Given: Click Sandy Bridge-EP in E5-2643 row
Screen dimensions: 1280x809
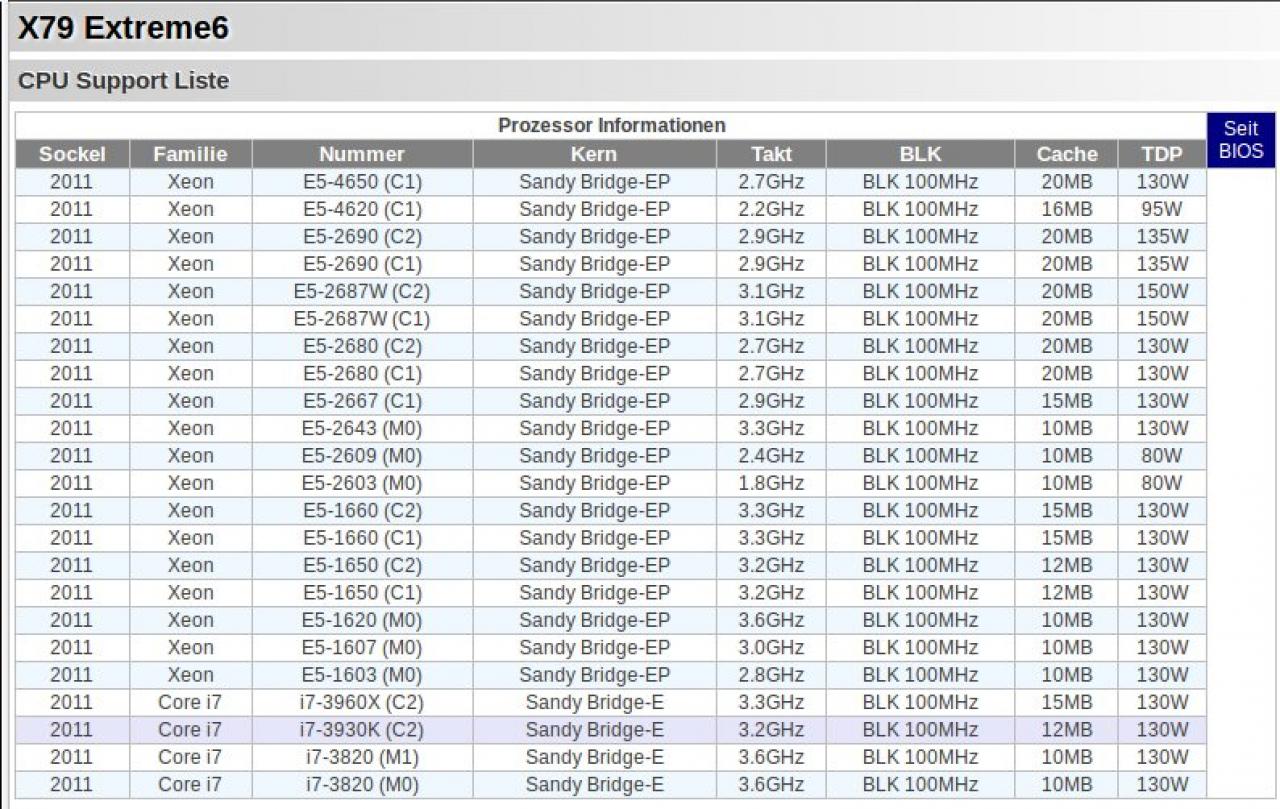Looking at the screenshot, I should 594,428.
